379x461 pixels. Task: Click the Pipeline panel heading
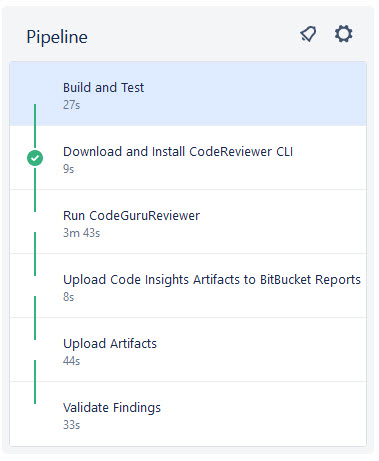[x=57, y=37]
